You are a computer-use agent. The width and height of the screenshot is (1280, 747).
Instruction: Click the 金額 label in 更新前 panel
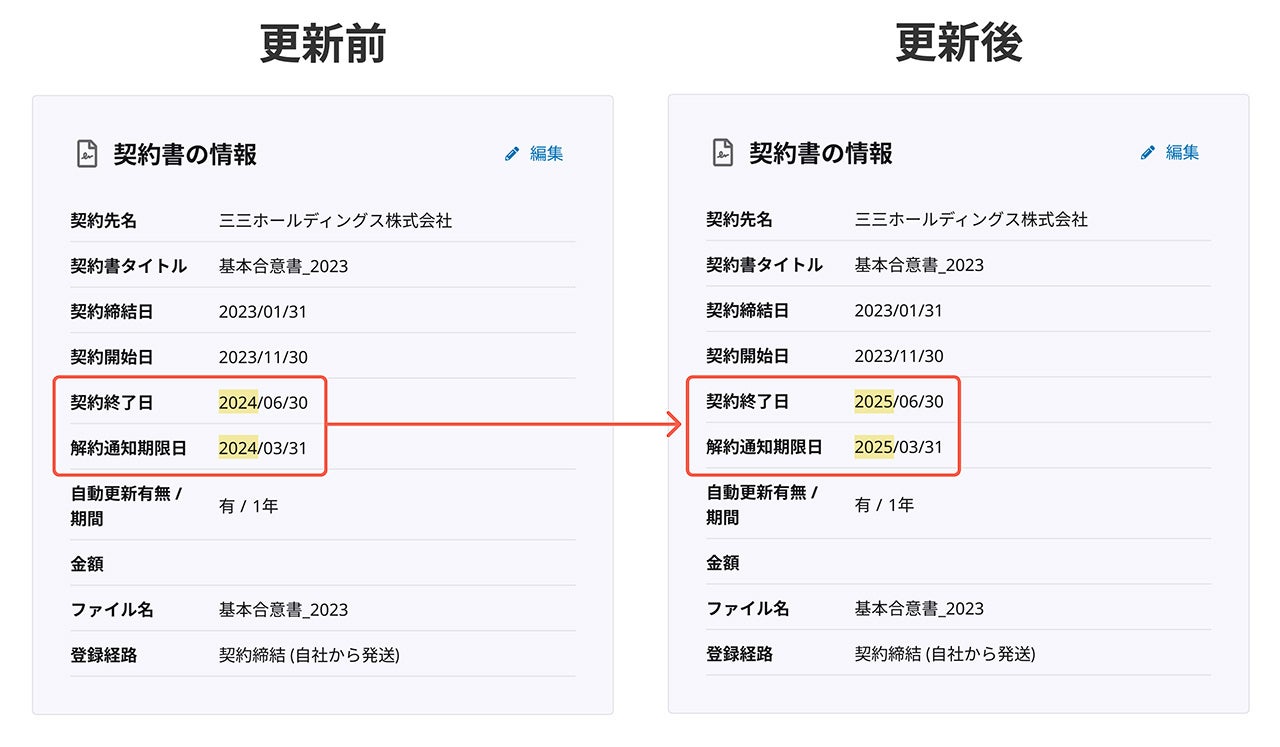(x=87, y=564)
